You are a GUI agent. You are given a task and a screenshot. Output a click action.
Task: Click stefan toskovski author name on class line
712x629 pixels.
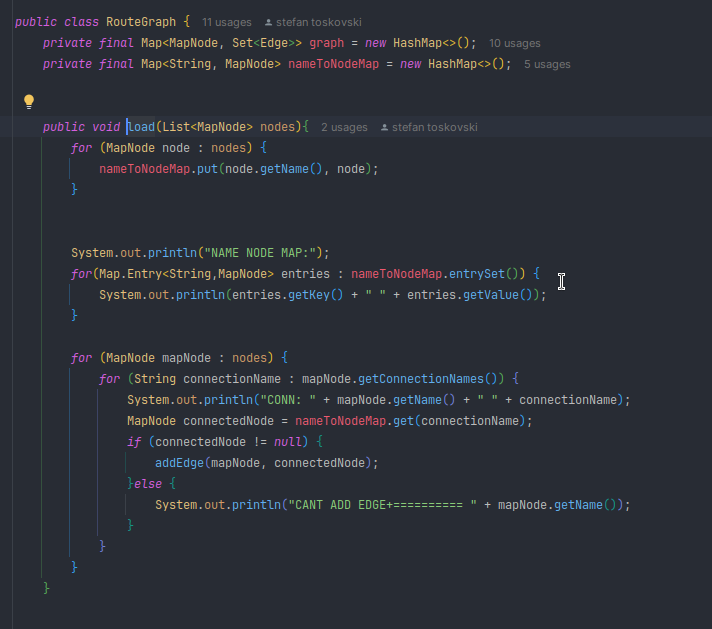coord(321,22)
